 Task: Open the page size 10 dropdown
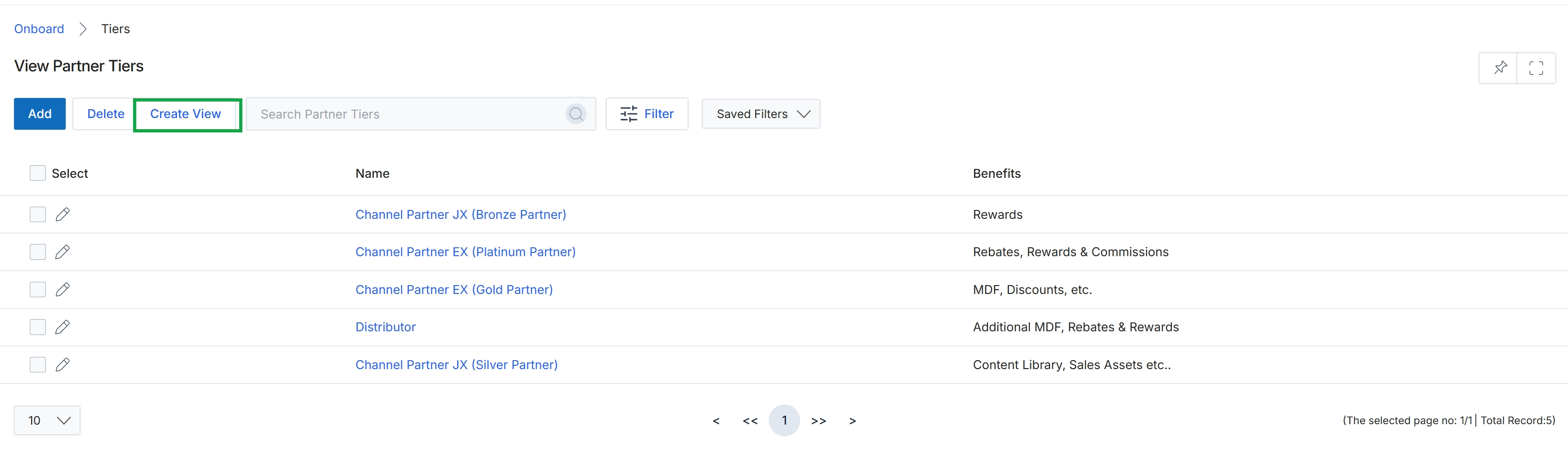(47, 420)
